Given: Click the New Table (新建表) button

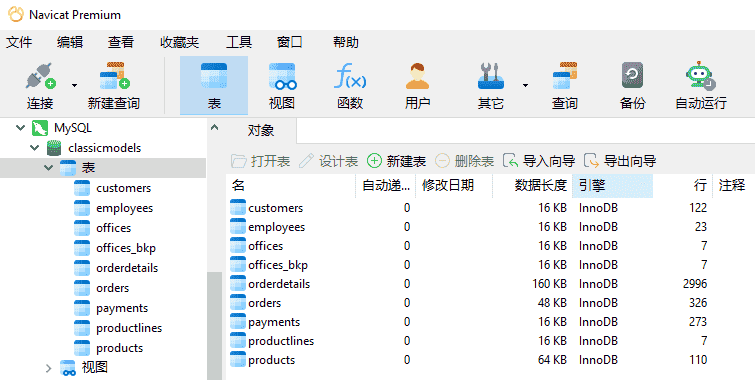Looking at the screenshot, I should point(396,161).
